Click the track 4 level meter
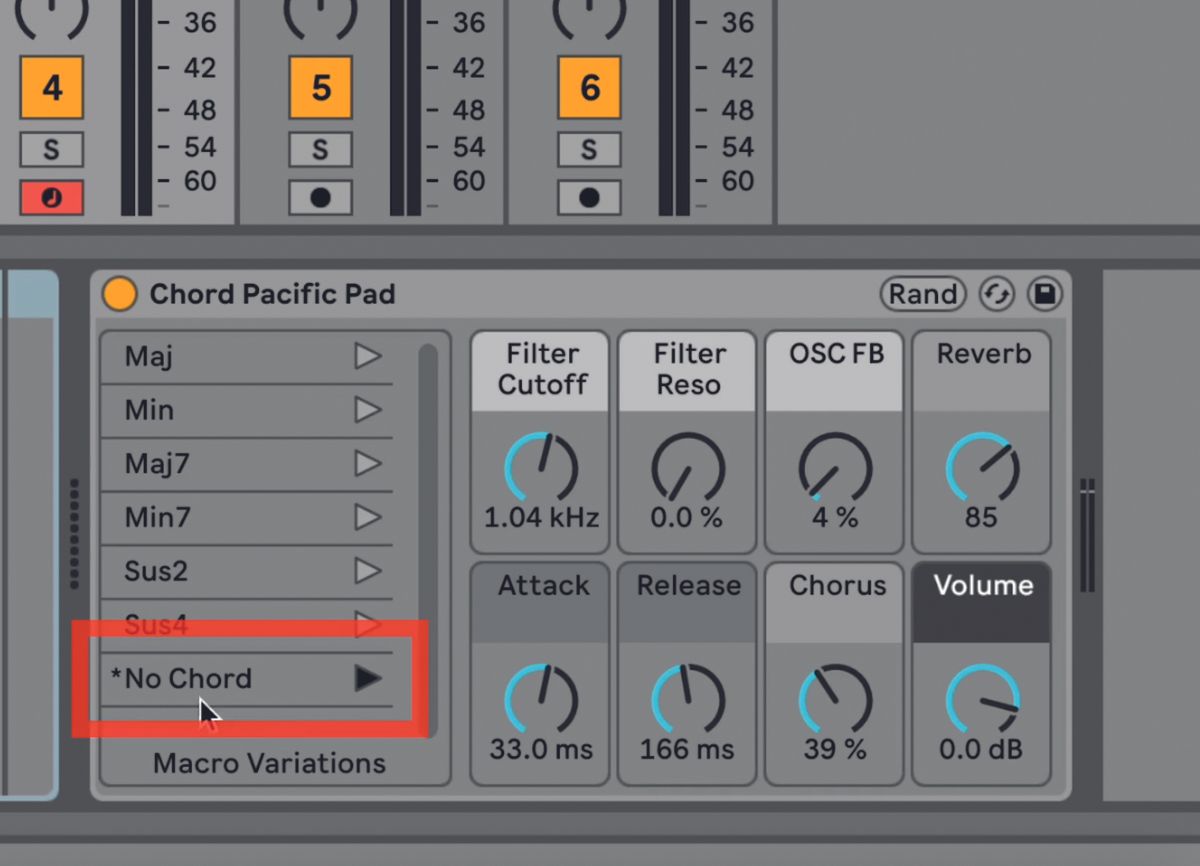 (136, 108)
